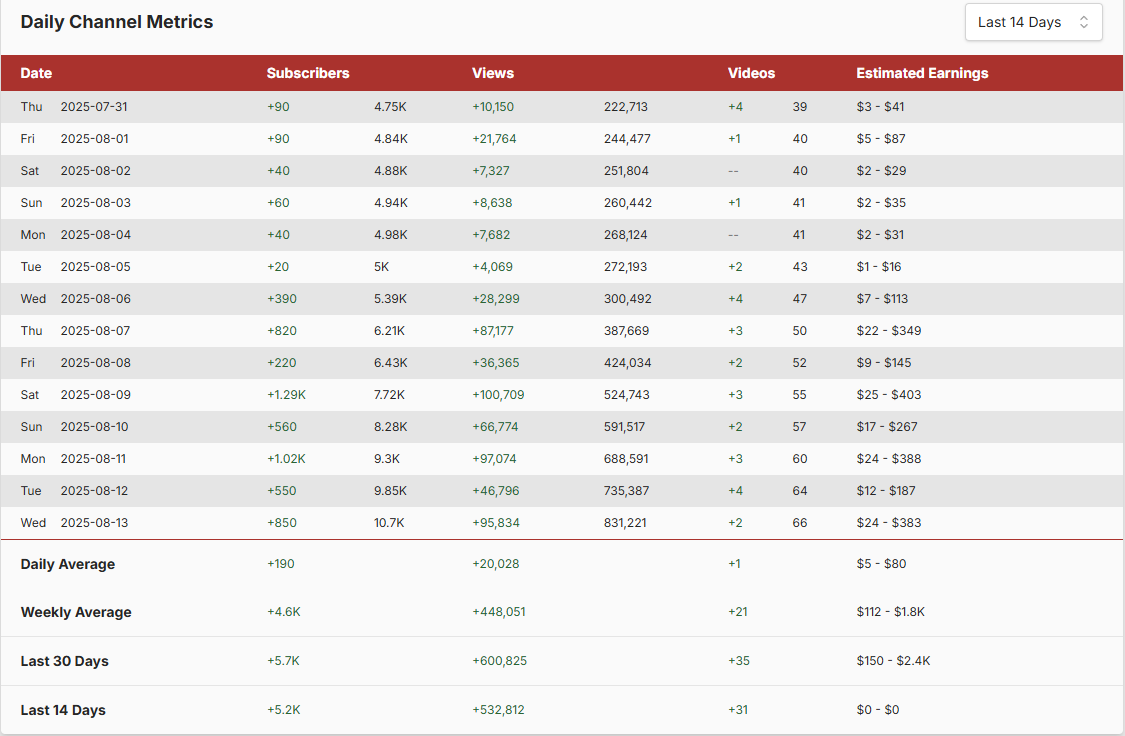Click the Daily Channel Metrics title

(x=117, y=22)
